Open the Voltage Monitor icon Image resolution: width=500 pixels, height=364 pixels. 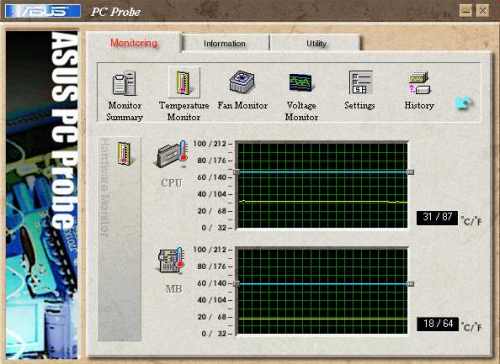click(x=301, y=83)
